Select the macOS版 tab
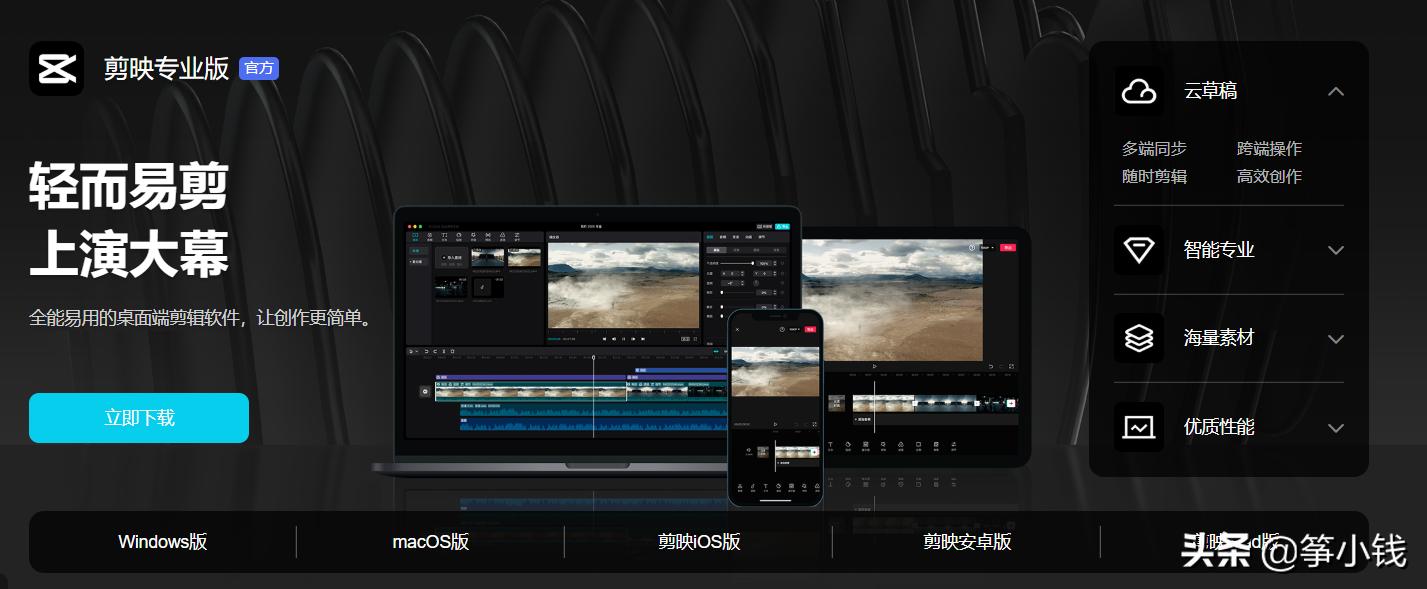The width and height of the screenshot is (1427, 589). click(x=431, y=542)
